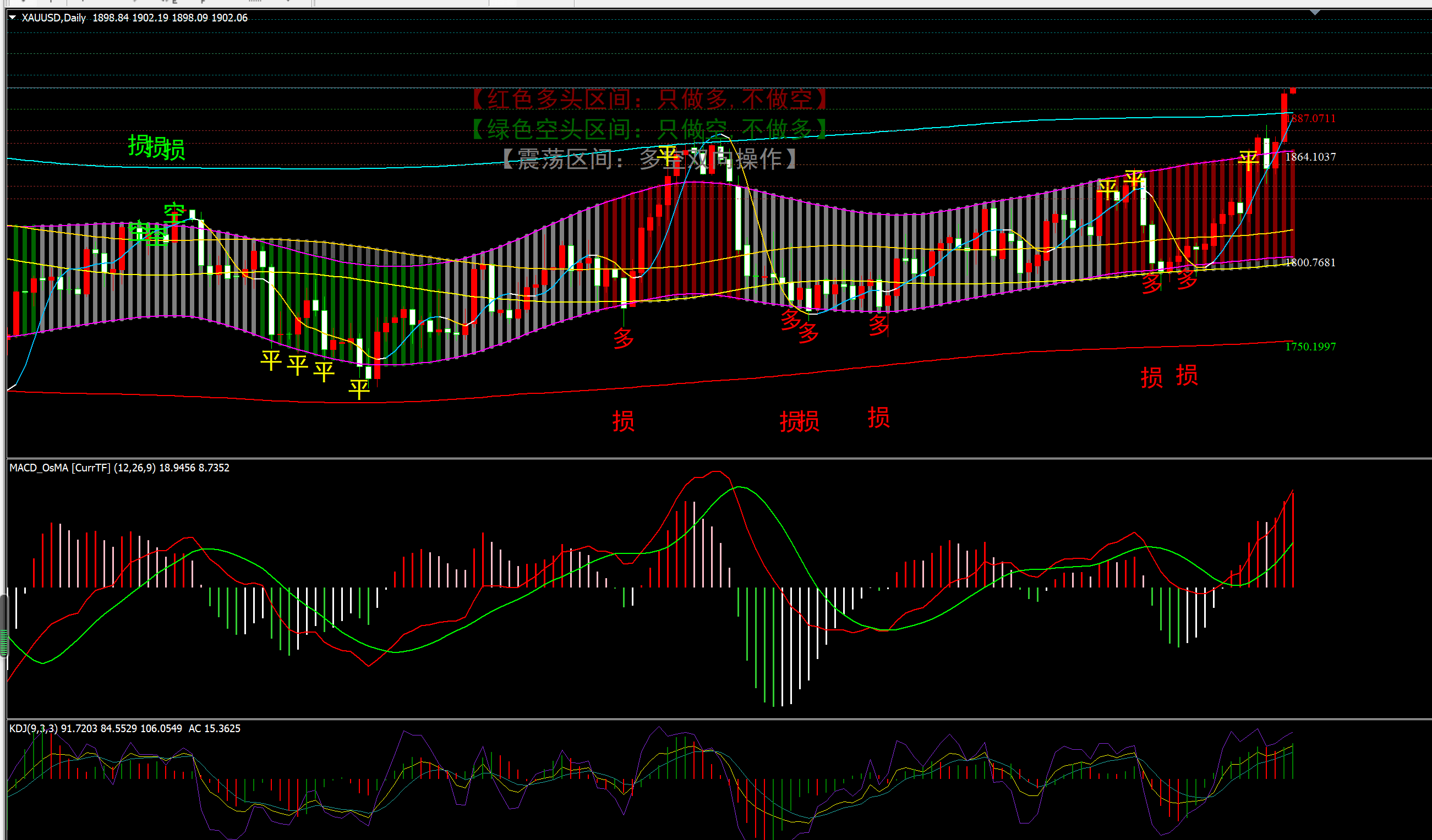Click the gray chart shift triangle marker
1432x840 pixels.
(1315, 13)
